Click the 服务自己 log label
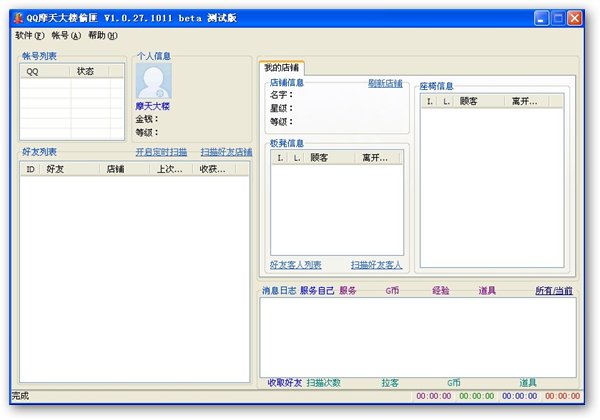 pyautogui.click(x=317, y=291)
